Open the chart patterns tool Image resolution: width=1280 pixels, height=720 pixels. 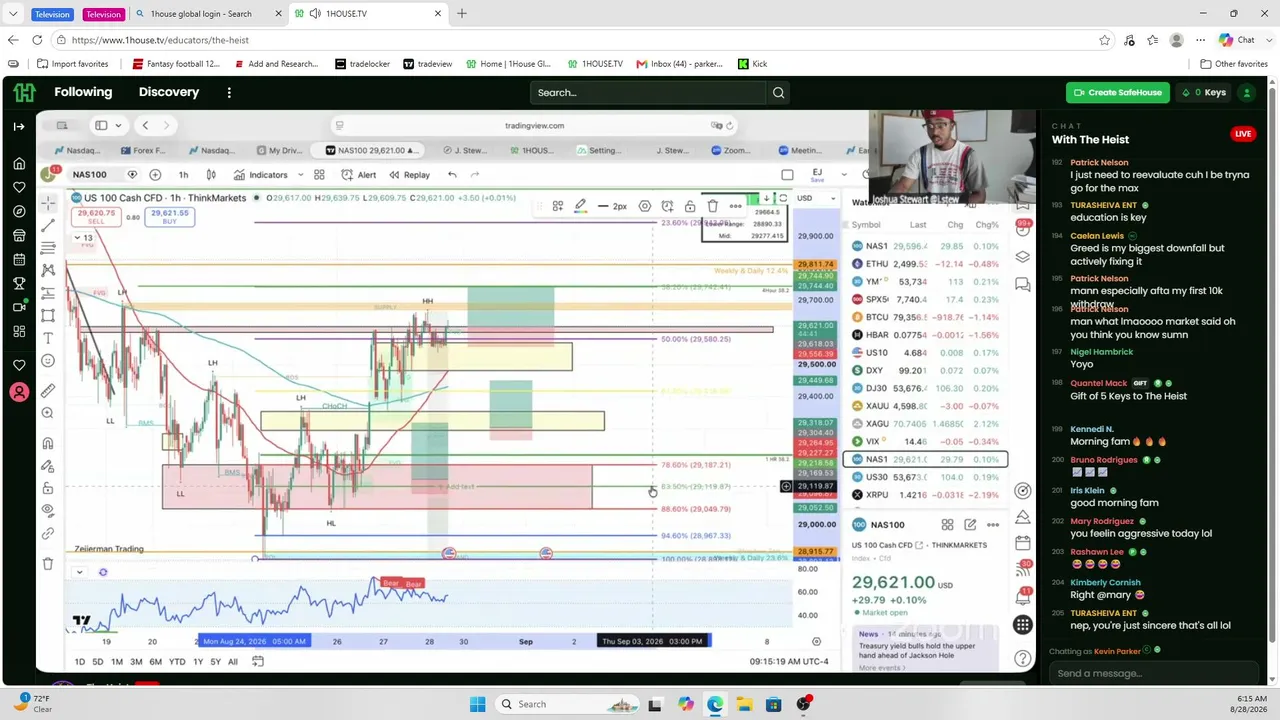48,271
